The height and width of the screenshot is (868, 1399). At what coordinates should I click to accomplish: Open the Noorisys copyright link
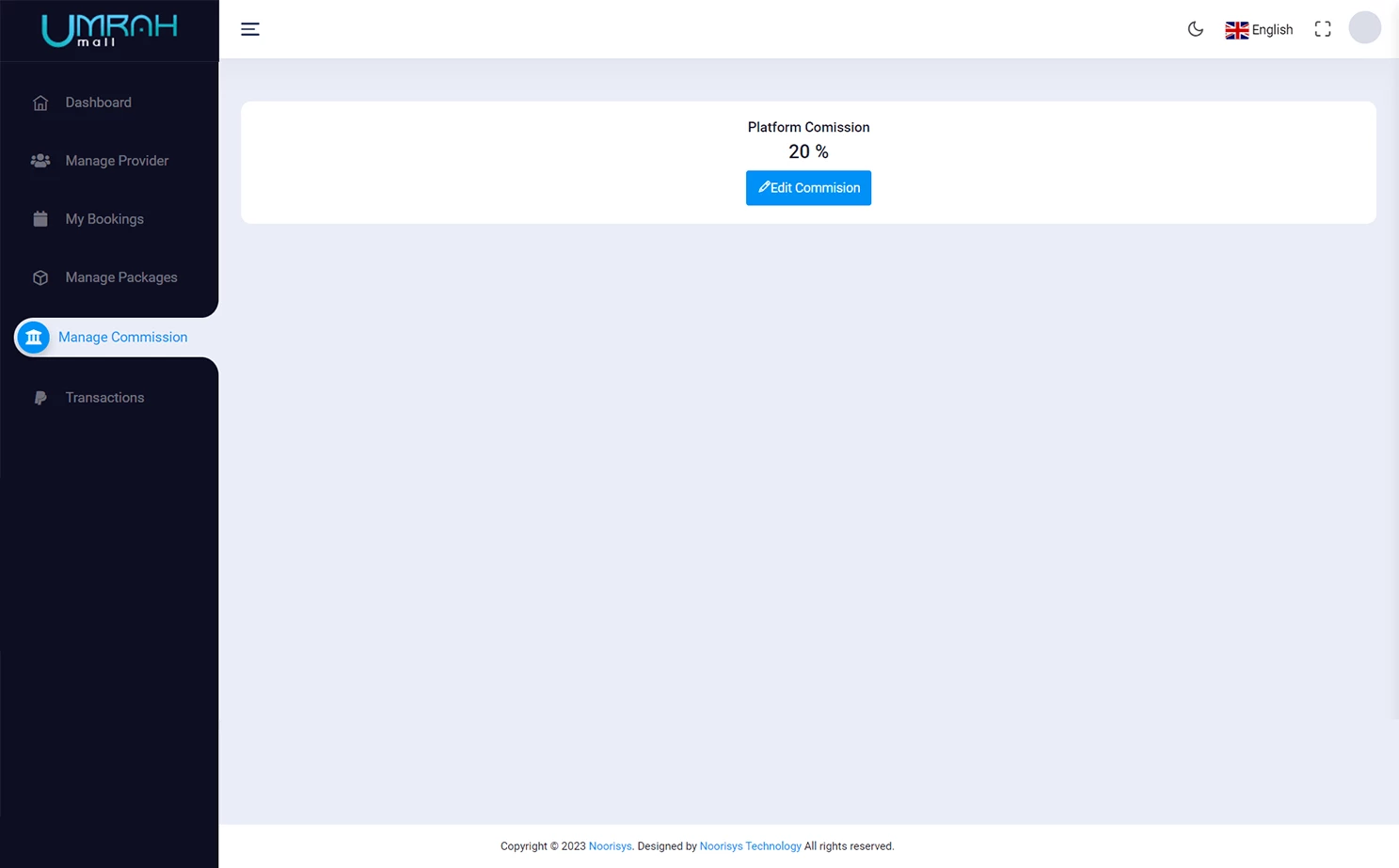point(610,845)
